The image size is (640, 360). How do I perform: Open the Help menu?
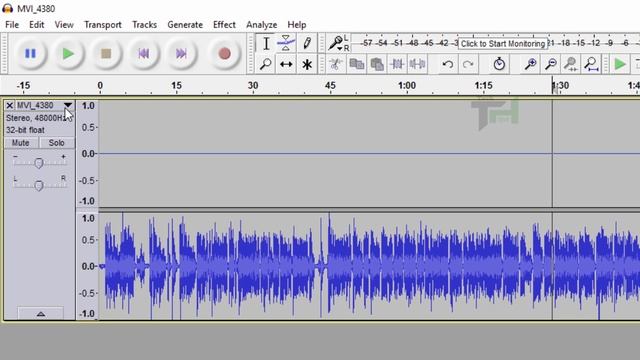click(297, 24)
